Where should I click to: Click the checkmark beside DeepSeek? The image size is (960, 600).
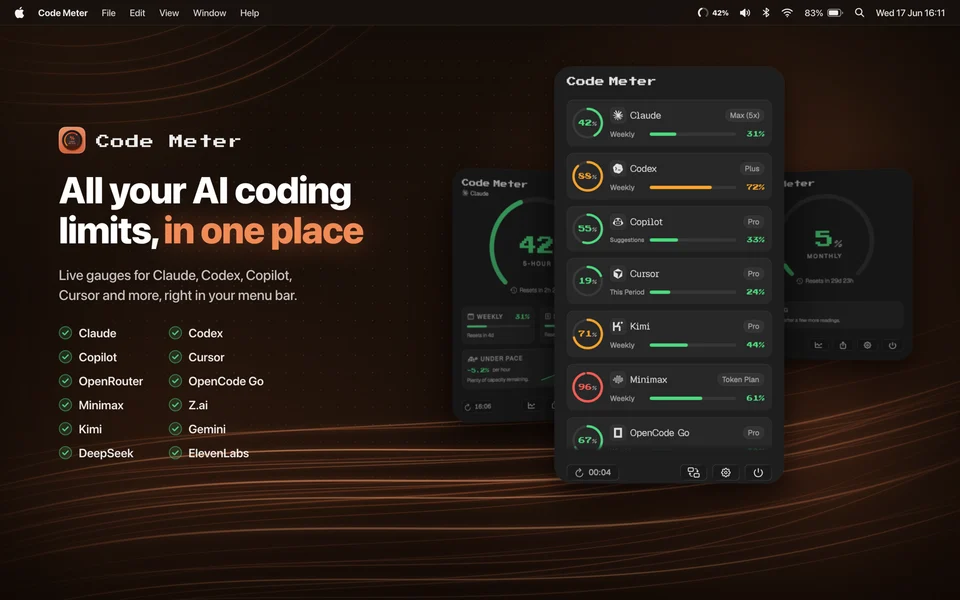(66, 453)
